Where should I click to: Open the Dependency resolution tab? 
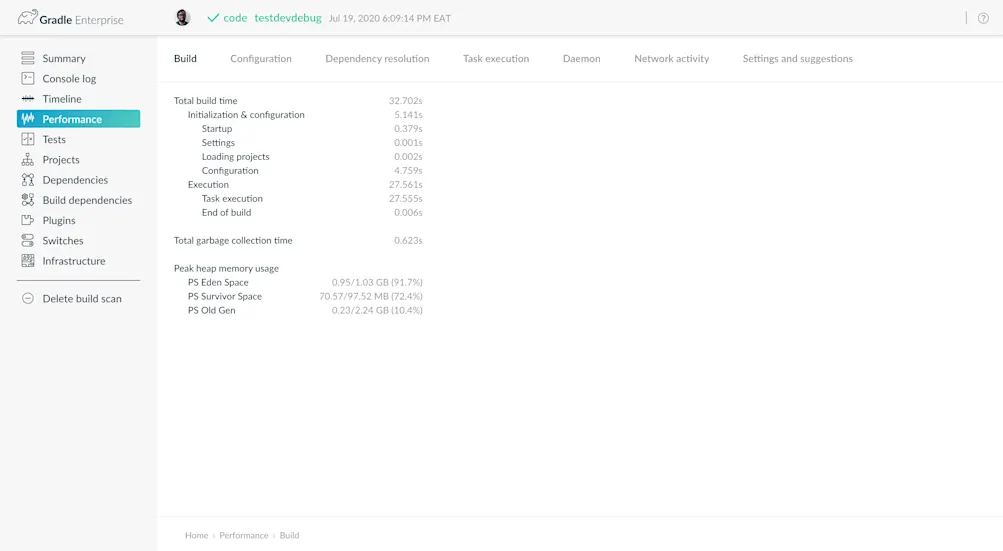[x=377, y=58]
